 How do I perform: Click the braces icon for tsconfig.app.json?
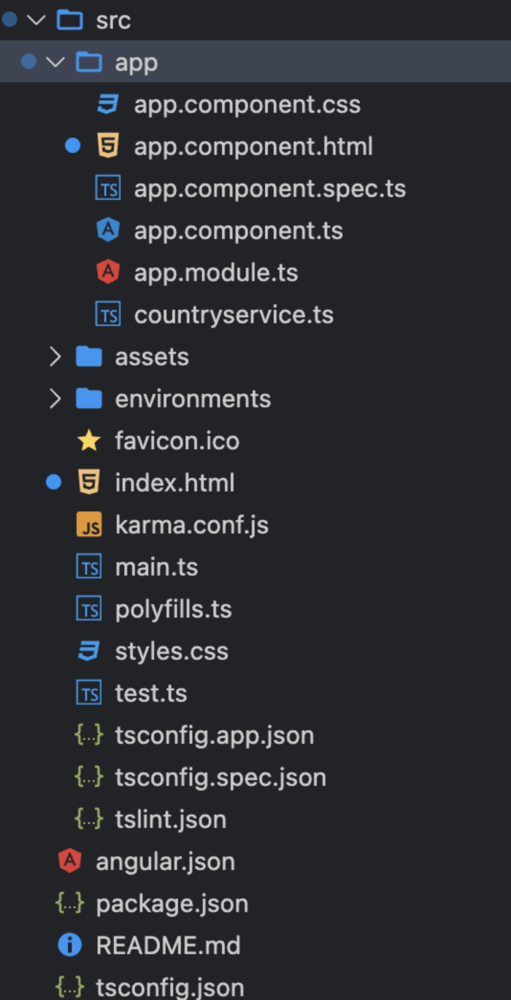(x=89, y=735)
